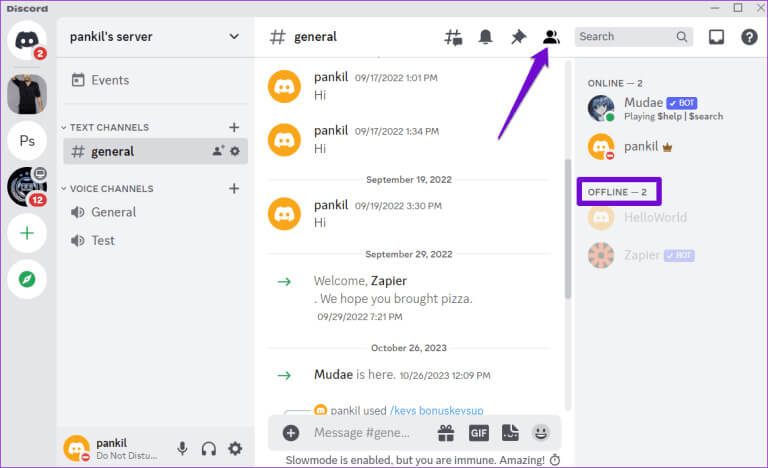Mute the microphone

click(x=182, y=448)
